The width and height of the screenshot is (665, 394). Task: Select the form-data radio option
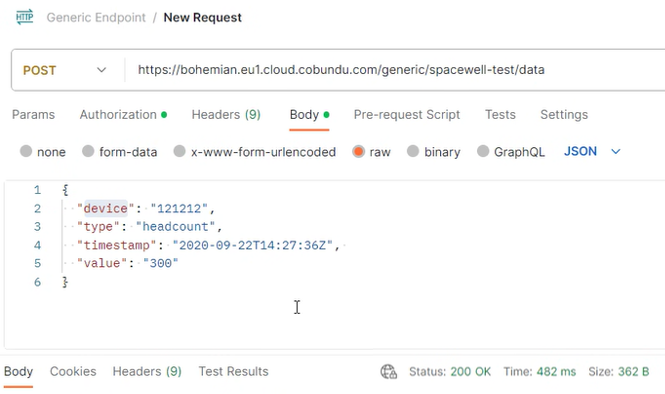88,151
